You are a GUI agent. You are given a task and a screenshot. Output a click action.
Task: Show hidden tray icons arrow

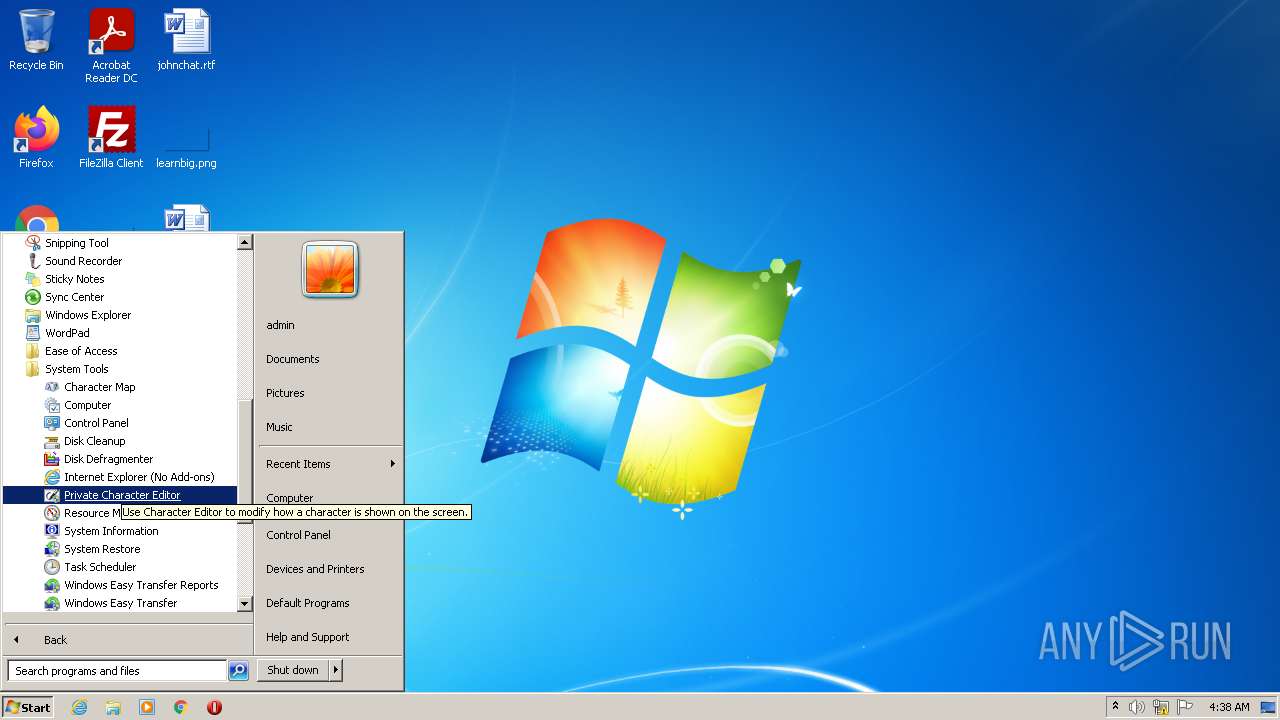tap(1115, 707)
